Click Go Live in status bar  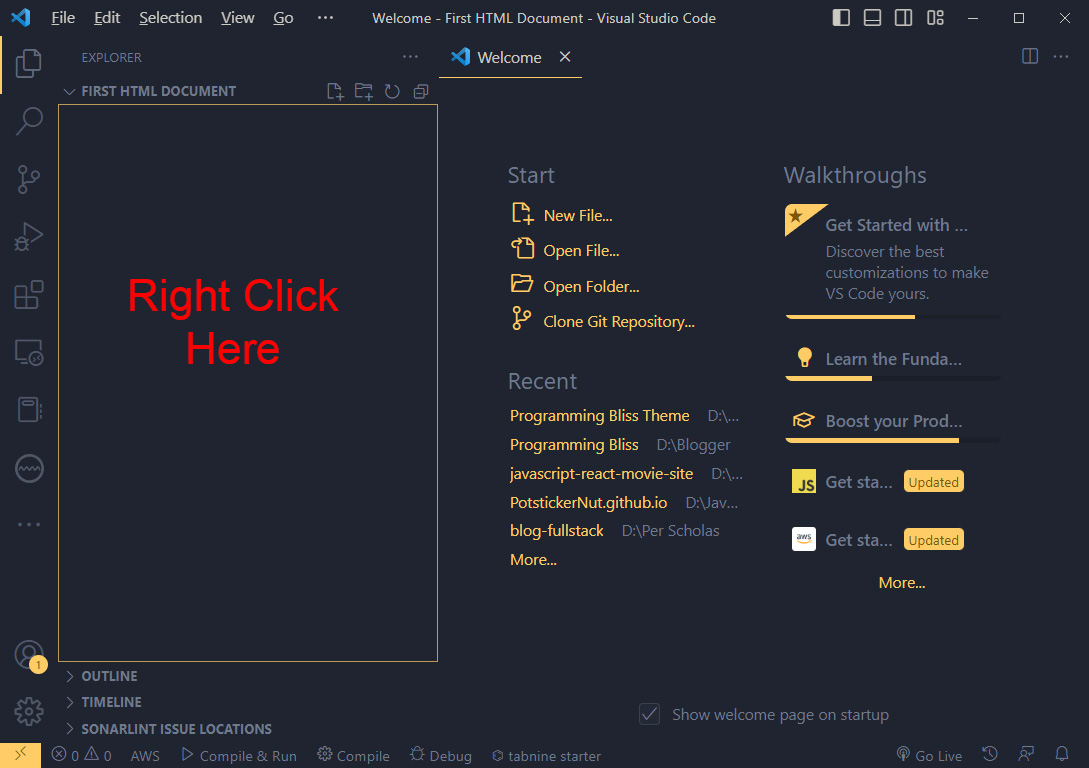(x=929, y=756)
